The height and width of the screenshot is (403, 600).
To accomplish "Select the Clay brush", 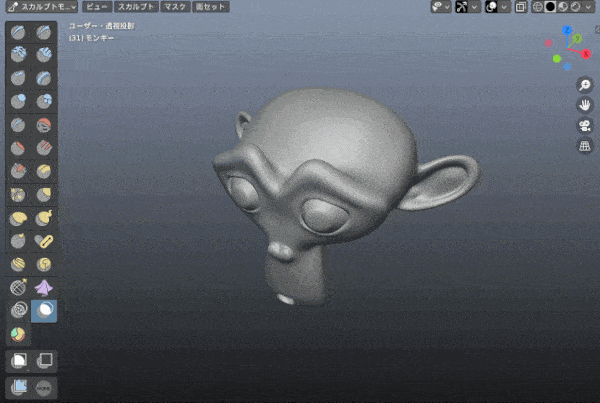I will [x=18, y=54].
